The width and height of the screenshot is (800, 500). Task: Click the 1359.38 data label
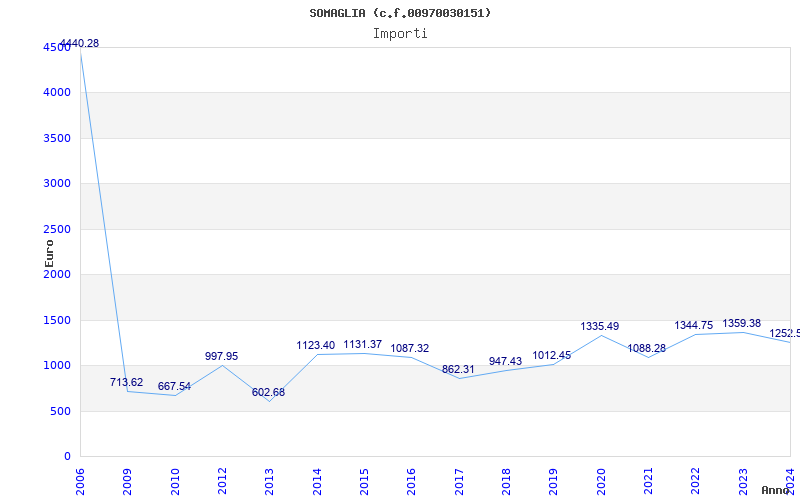pos(741,323)
